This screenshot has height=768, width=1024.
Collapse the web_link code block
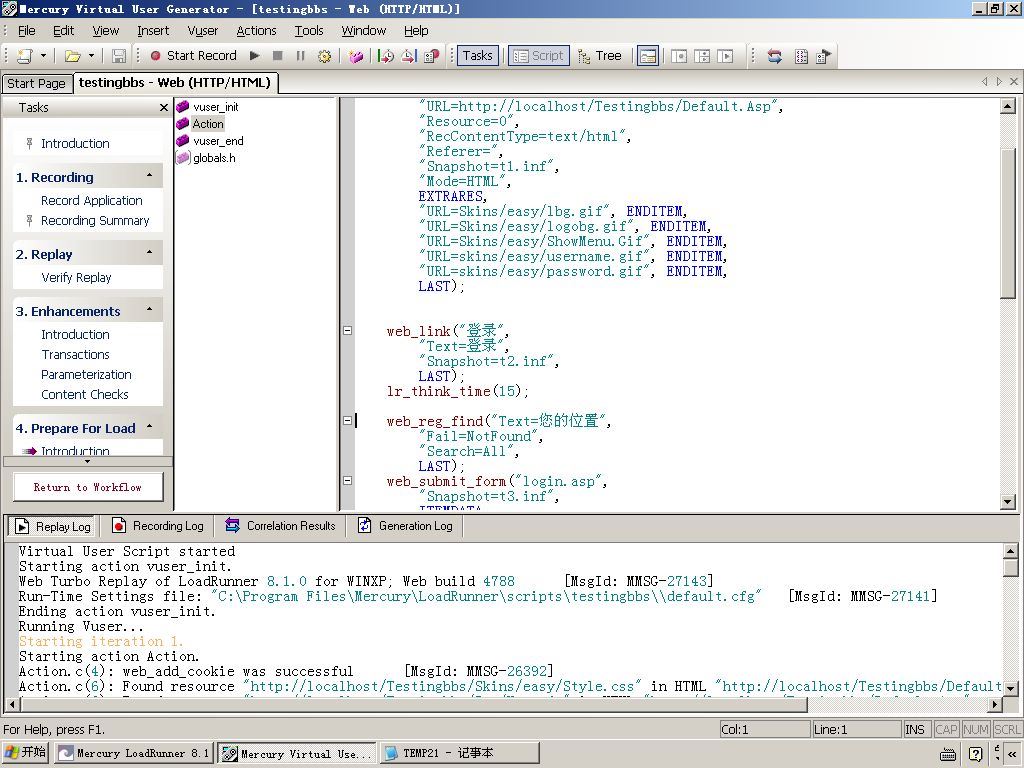coord(347,330)
